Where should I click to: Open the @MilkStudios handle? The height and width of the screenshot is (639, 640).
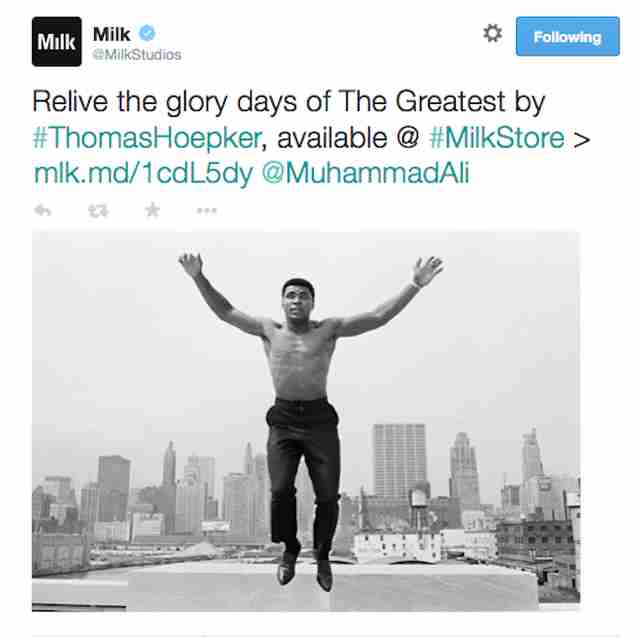coord(137,55)
